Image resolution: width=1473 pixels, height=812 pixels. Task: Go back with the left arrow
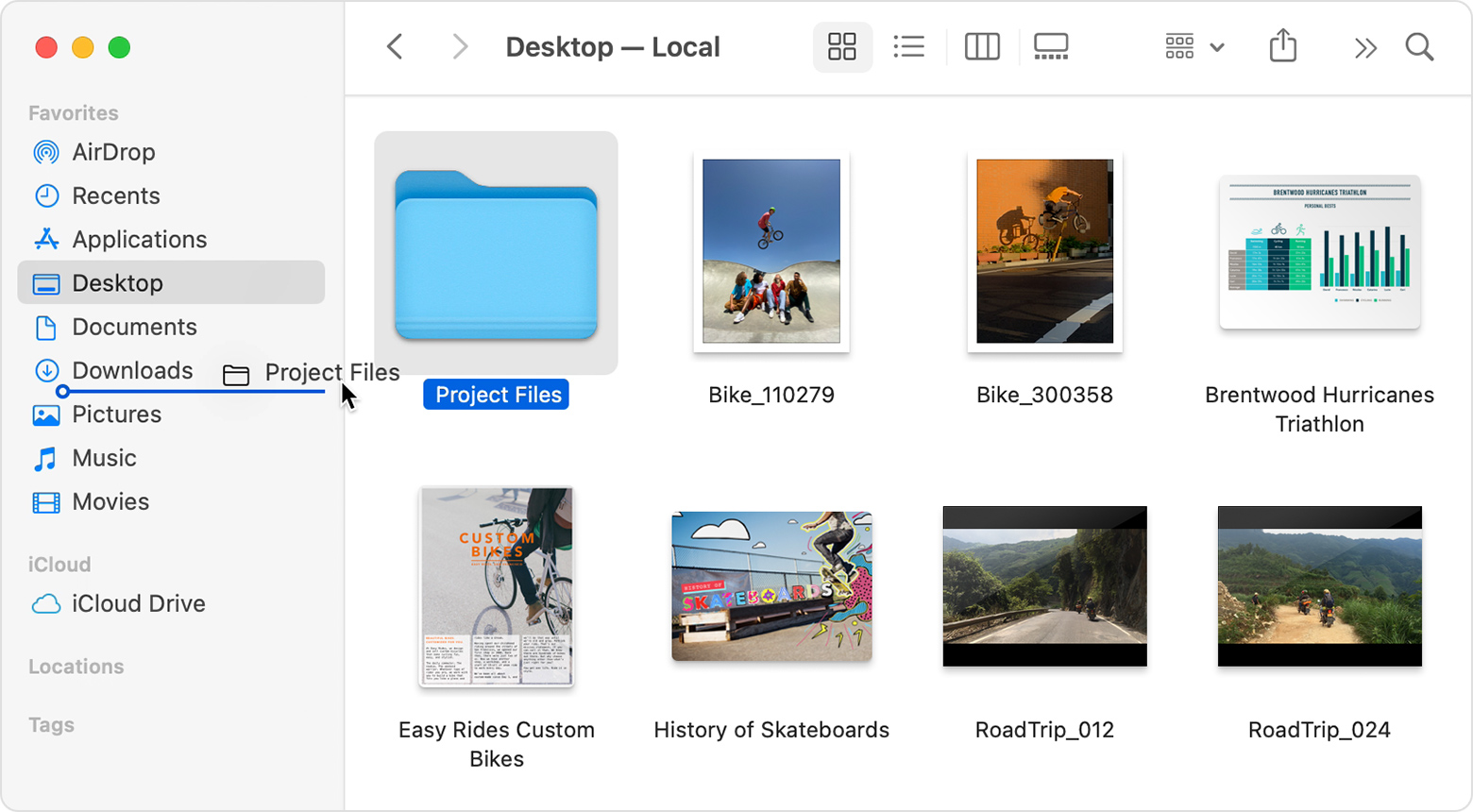pos(396,46)
